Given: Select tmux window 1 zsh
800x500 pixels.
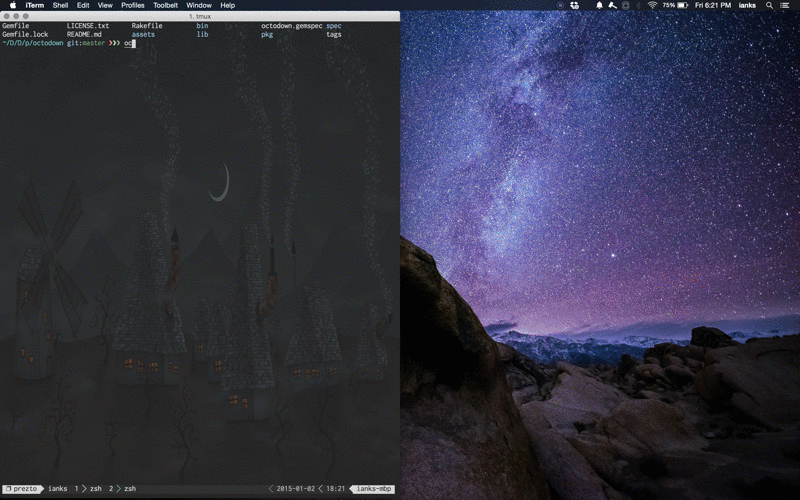Looking at the screenshot, I should click(88, 488).
